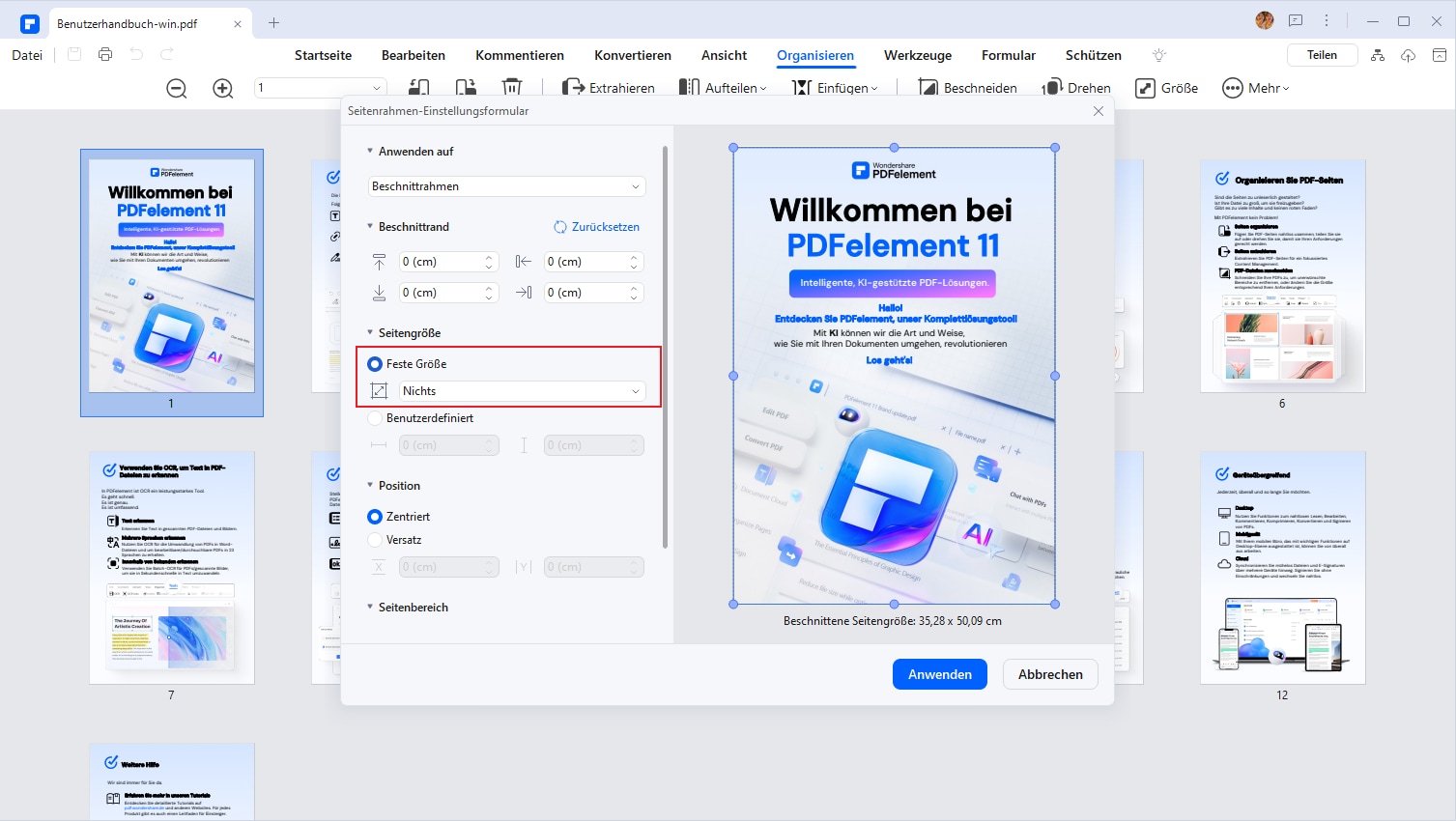Click the Teilen share button
Viewport: 1456px width, 821px height.
pyautogui.click(x=1322, y=55)
